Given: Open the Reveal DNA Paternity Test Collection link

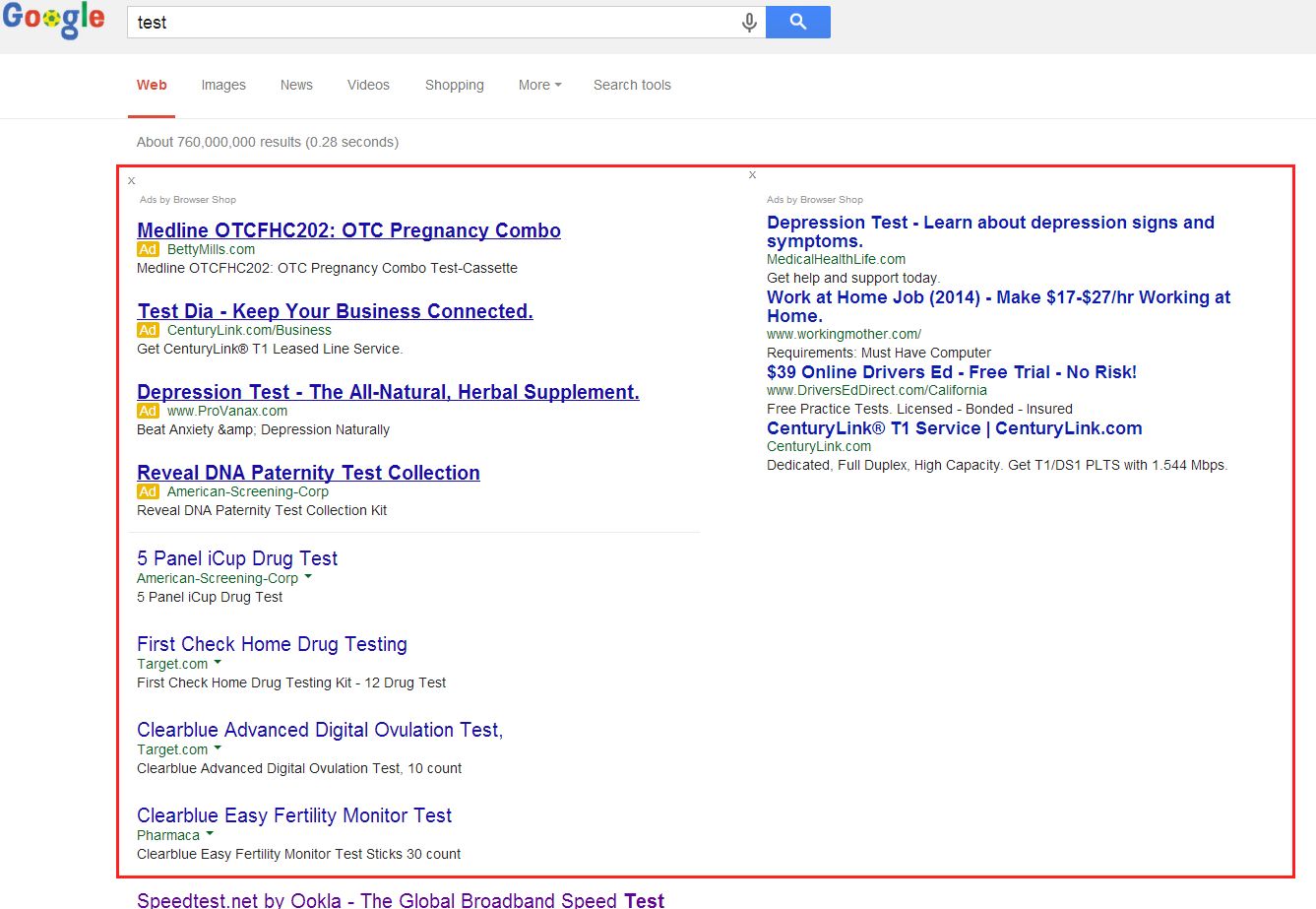Looking at the screenshot, I should coord(308,473).
